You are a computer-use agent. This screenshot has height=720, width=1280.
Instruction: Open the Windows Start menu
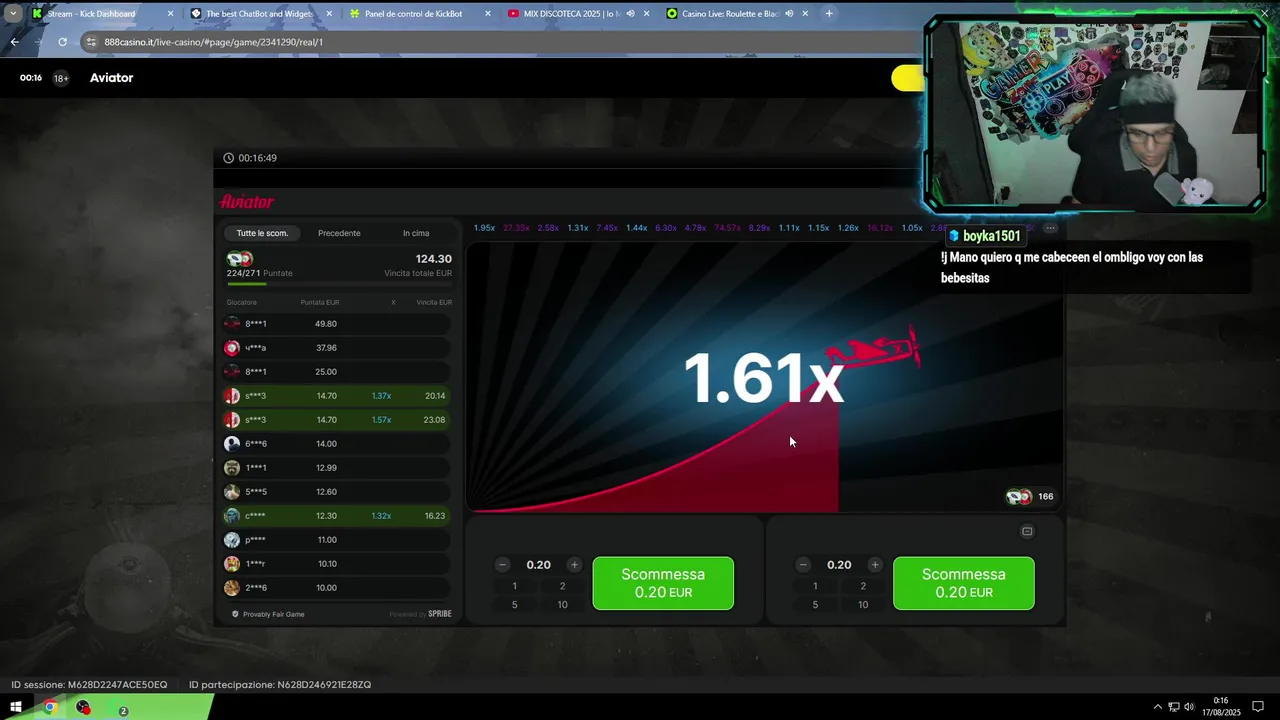coord(15,708)
